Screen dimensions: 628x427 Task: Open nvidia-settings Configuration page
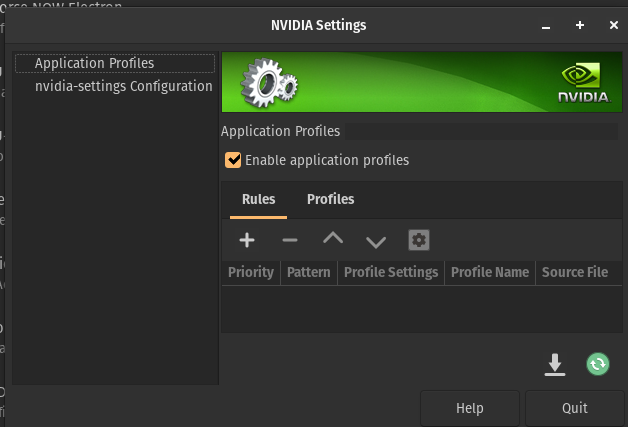point(123,86)
